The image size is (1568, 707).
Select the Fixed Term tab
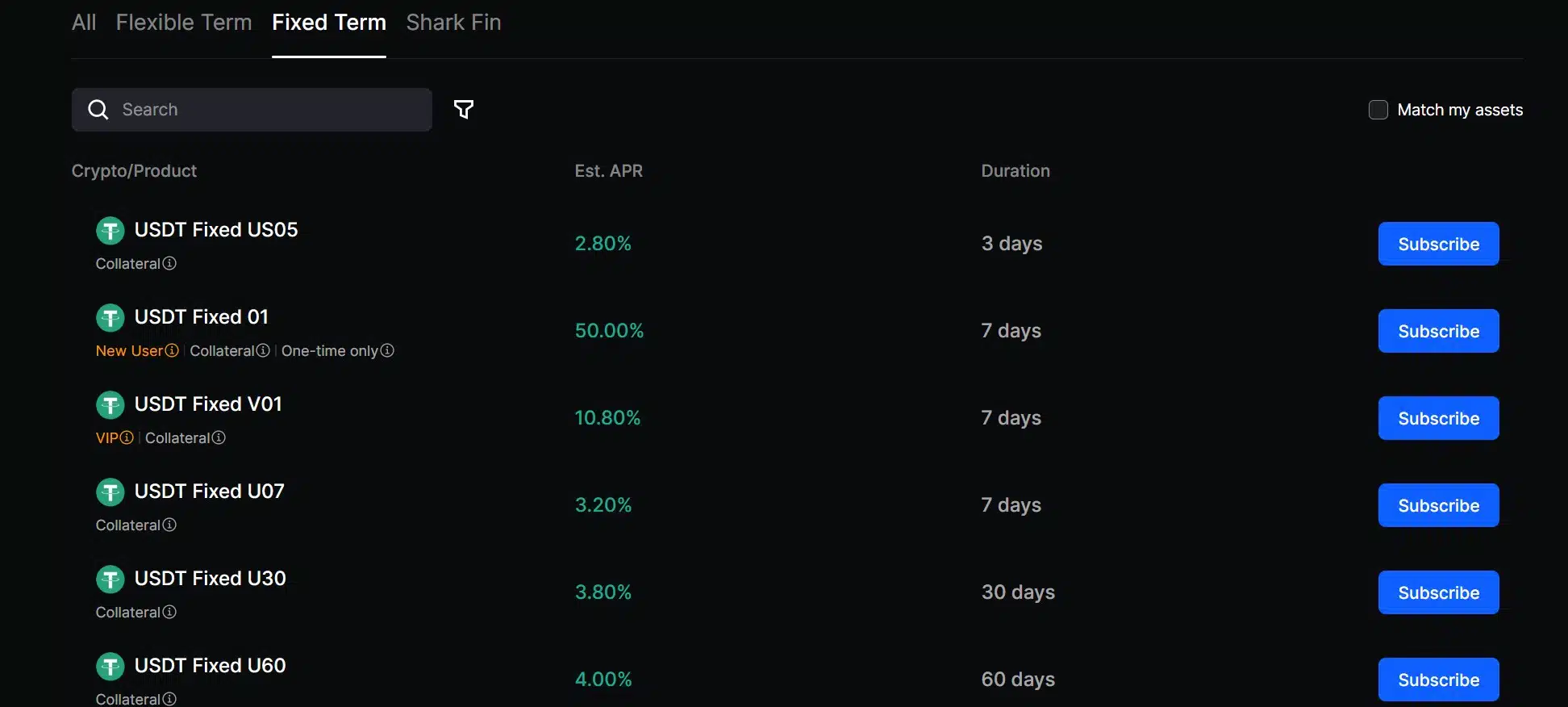click(x=329, y=23)
